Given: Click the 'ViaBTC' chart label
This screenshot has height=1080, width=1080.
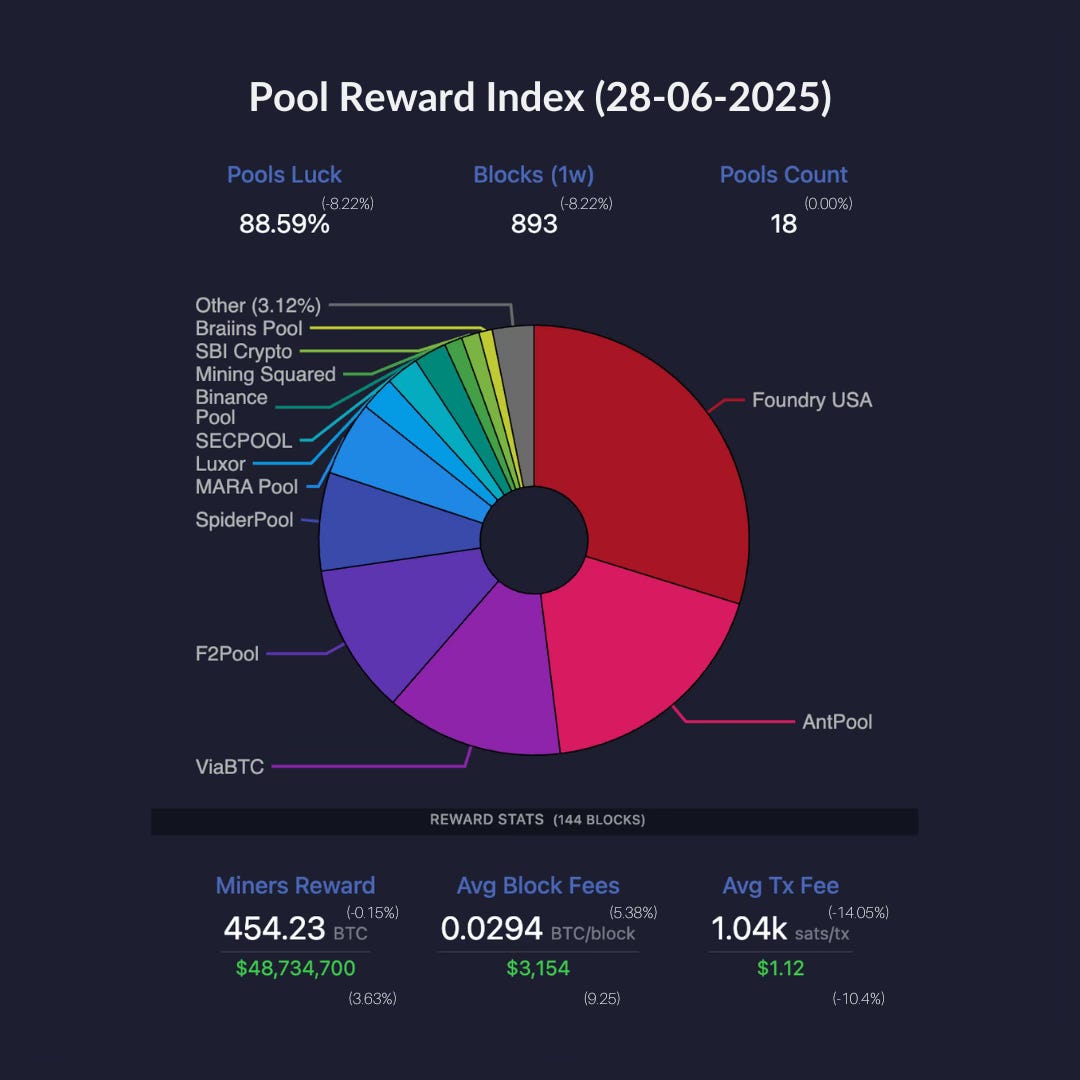Looking at the screenshot, I should click(230, 767).
